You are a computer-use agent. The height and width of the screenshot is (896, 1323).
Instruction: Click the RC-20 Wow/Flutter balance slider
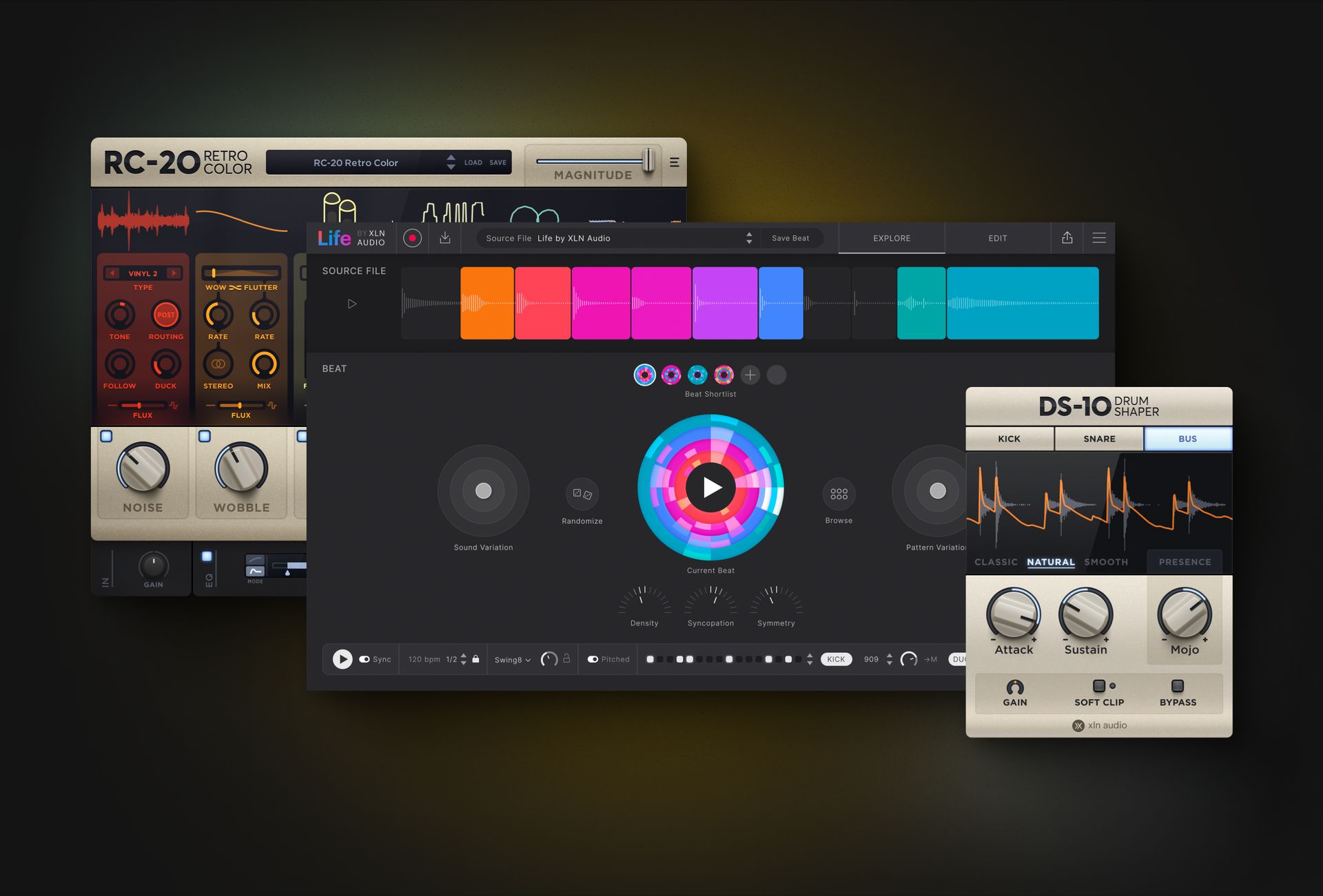coord(240,273)
